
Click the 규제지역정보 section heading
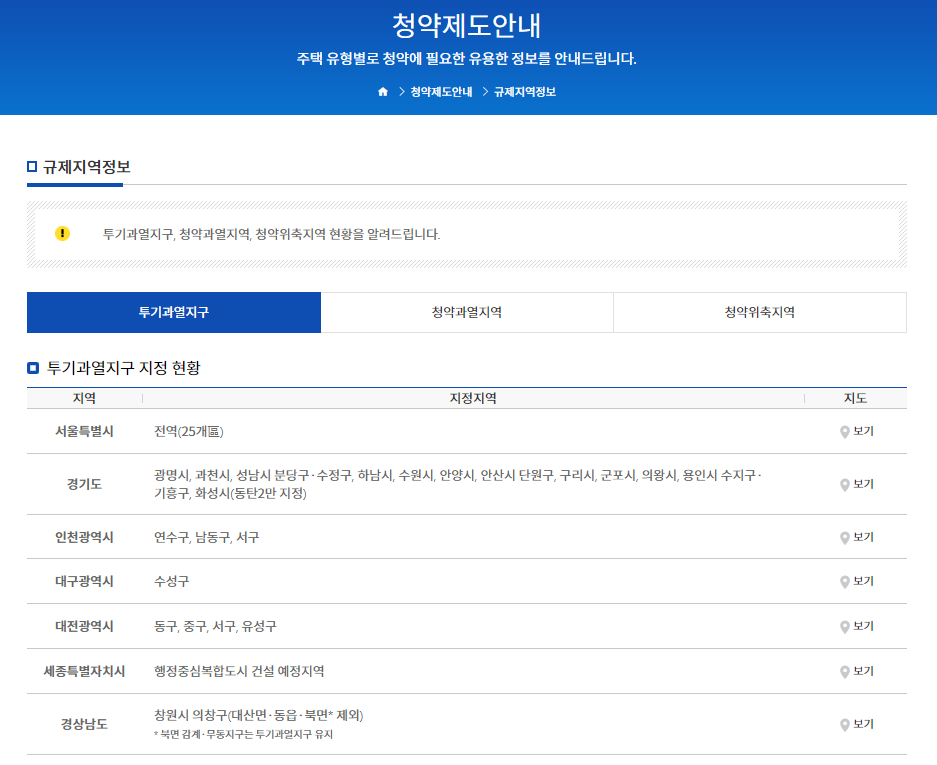(87, 167)
